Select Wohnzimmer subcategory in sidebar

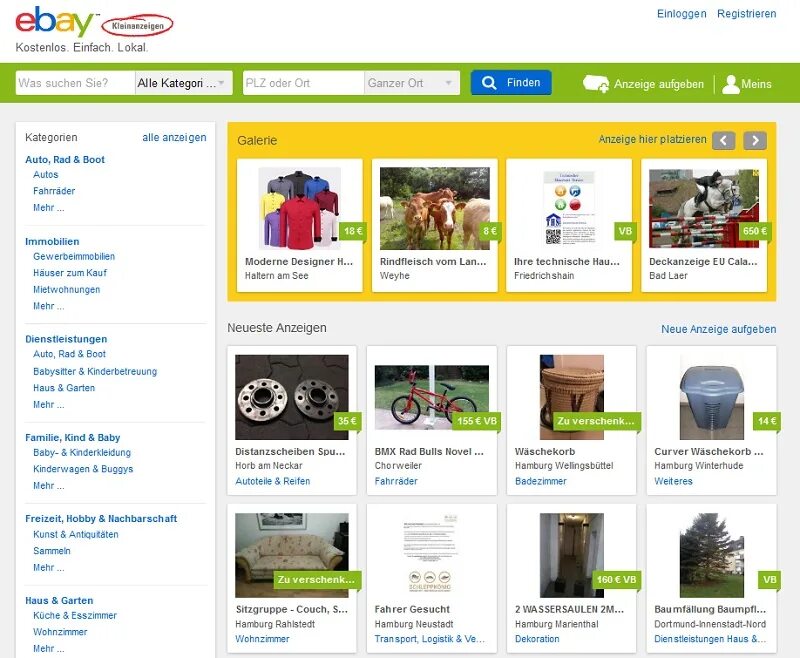point(60,632)
